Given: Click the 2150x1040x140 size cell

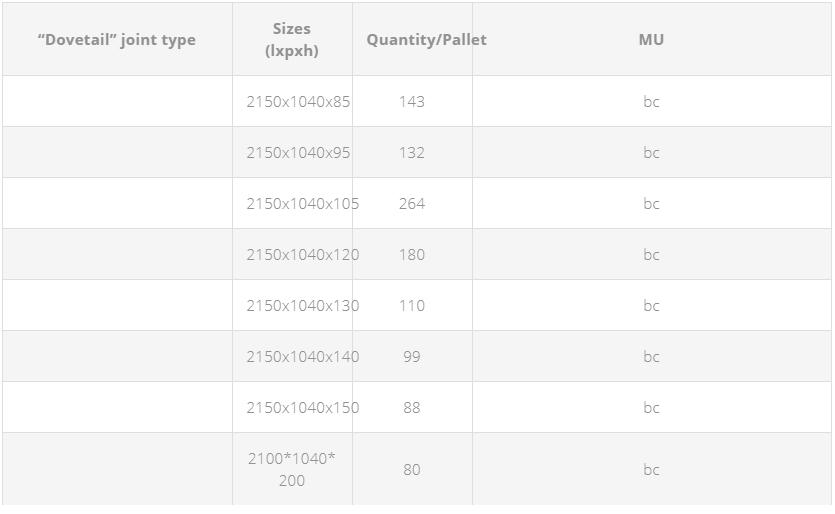Looking at the screenshot, I should (292, 356).
